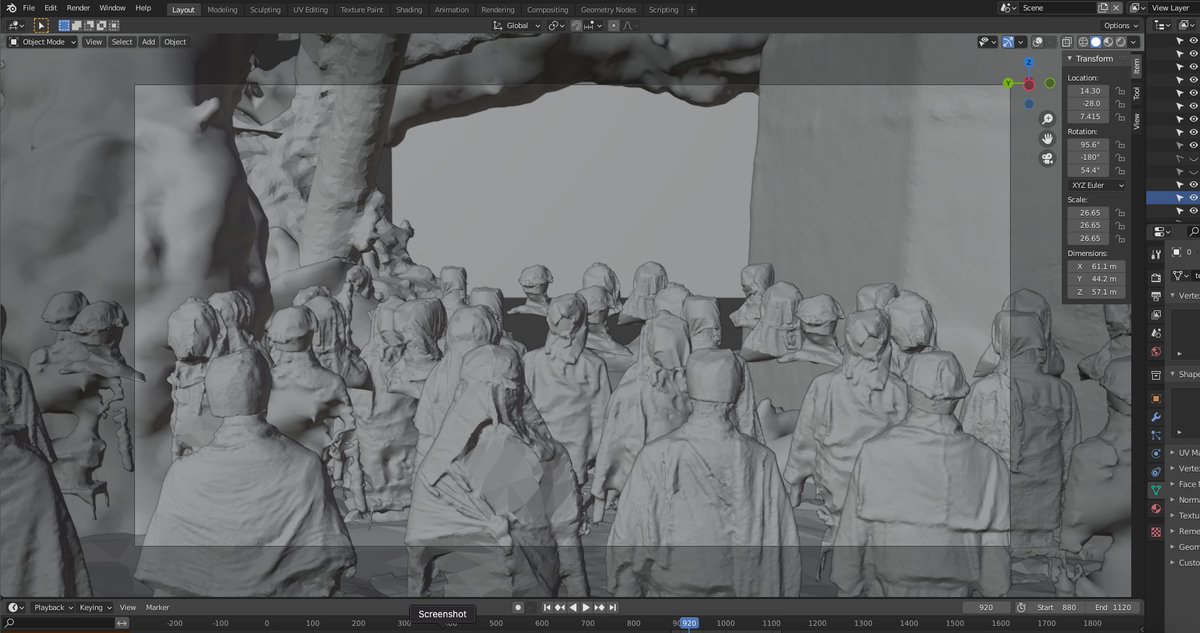Click the Options dropdown button

[1120, 25]
